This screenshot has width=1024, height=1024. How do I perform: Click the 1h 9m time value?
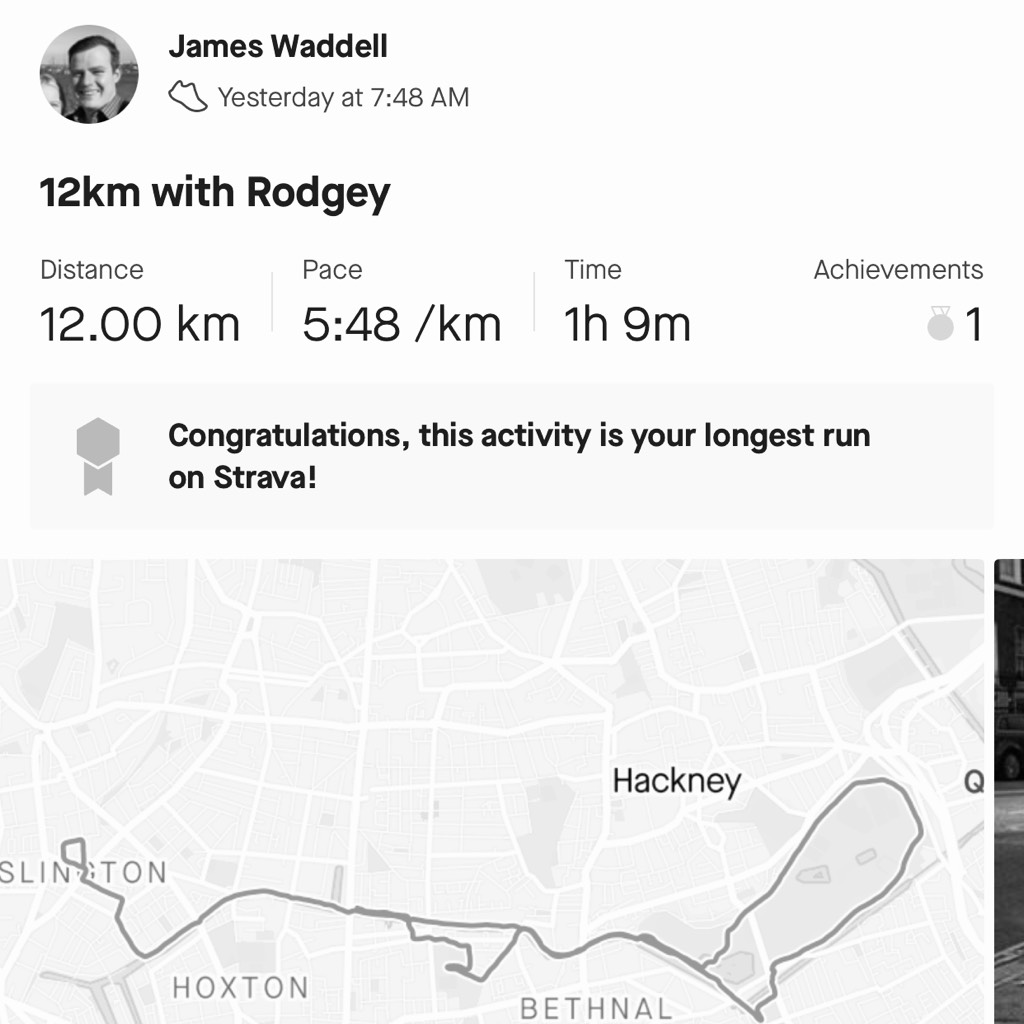pos(627,325)
